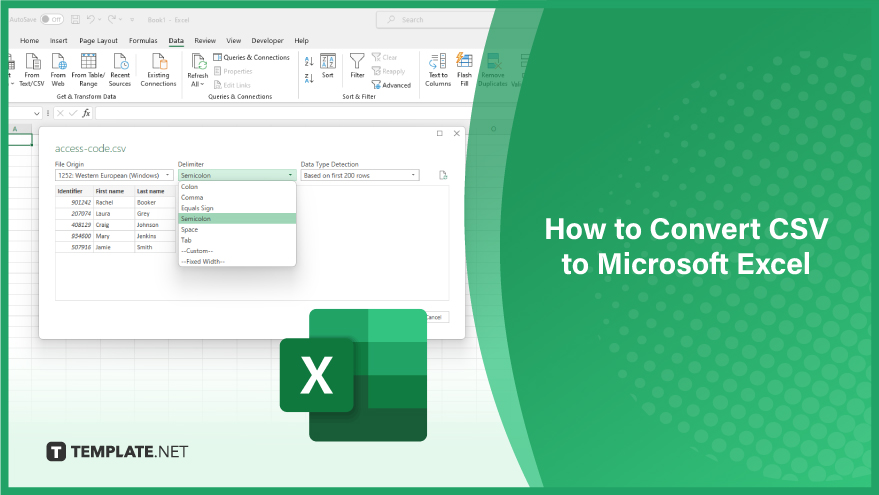
Task: Choose Colon delimiter option
Action: coord(237,187)
